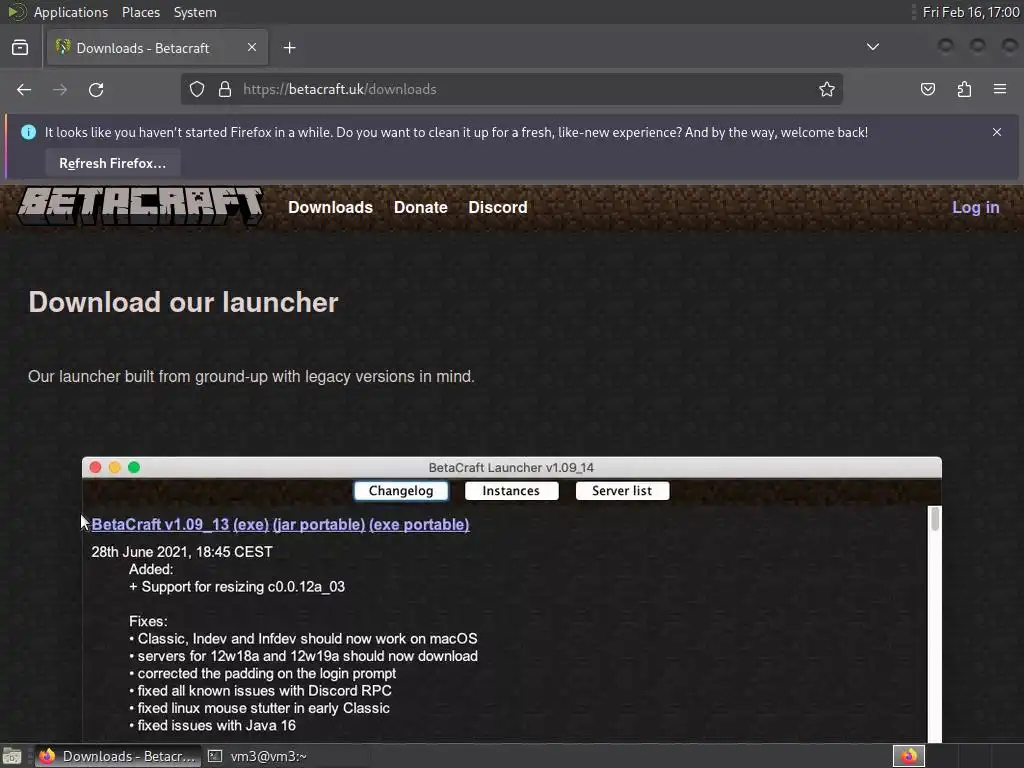Open the (jar portable) download link
Viewport: 1024px width, 768px height.
tap(319, 524)
